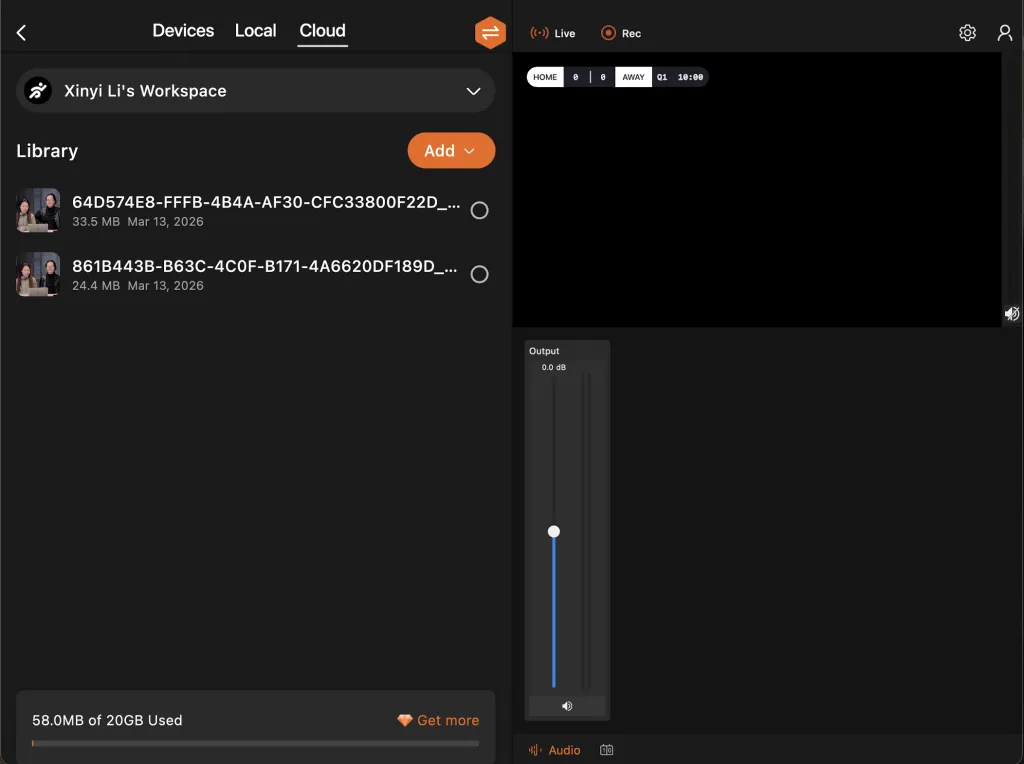Adjust the Output volume slider
This screenshot has width=1024, height=764.
click(554, 531)
